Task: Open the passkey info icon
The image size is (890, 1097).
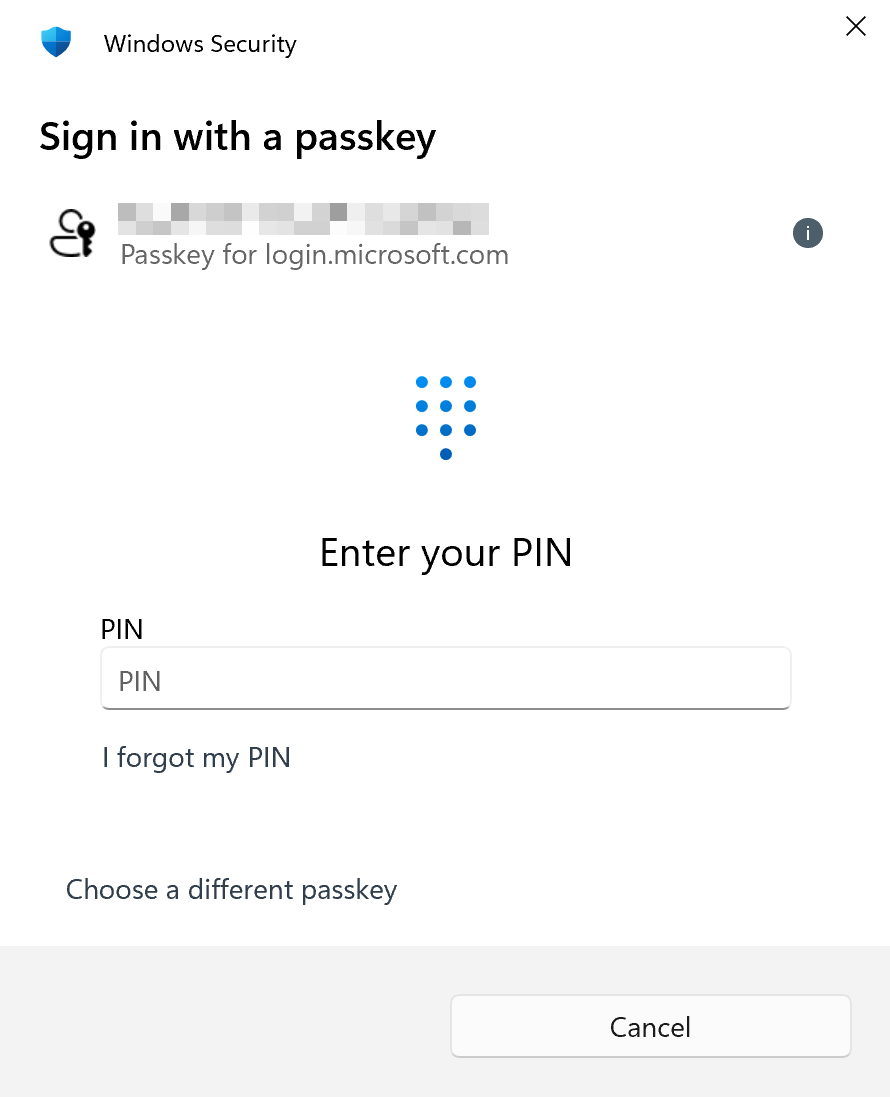Action: (x=807, y=234)
